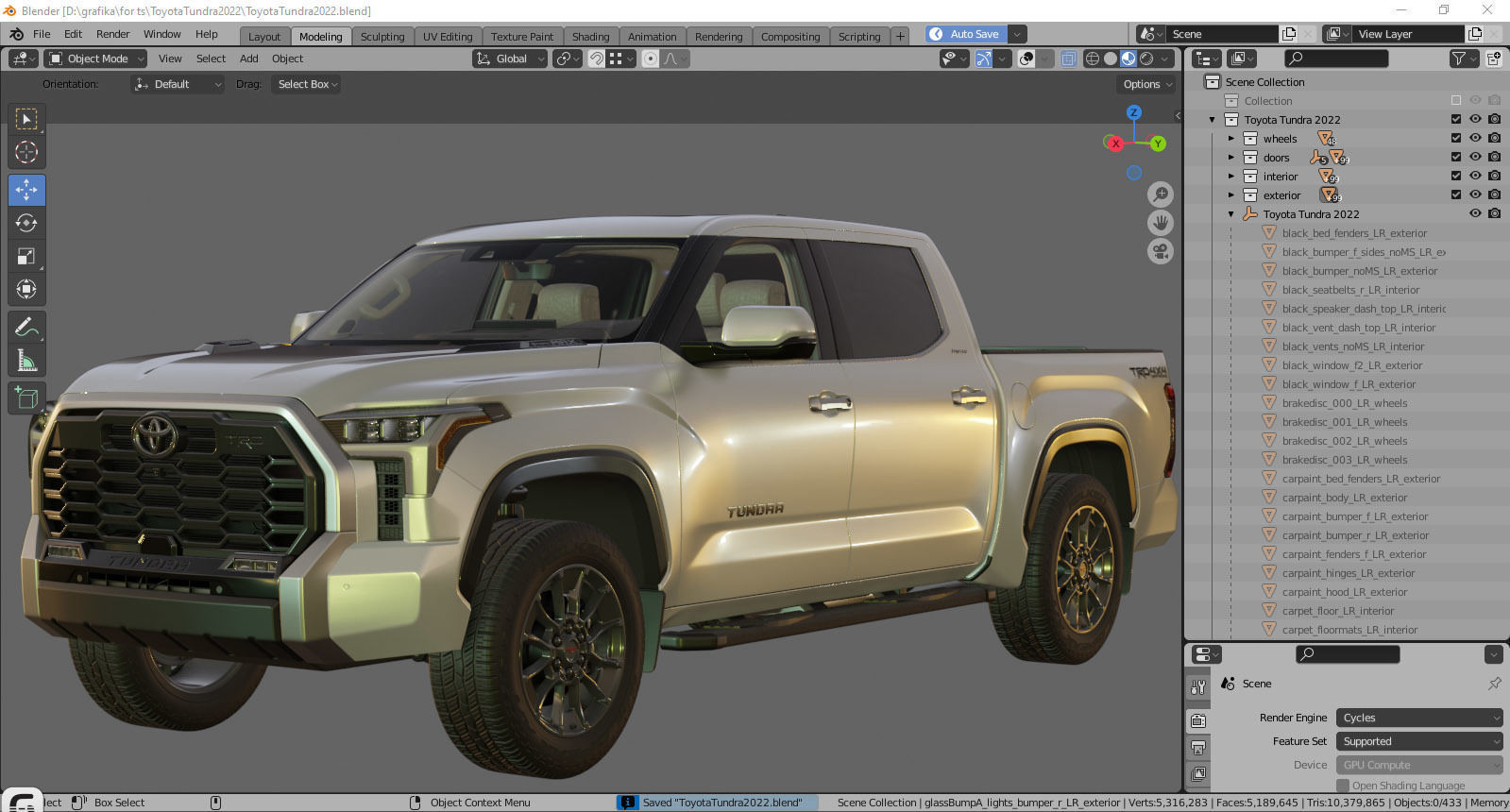Open the viewport View menu
The height and width of the screenshot is (812, 1510).
[x=170, y=59]
